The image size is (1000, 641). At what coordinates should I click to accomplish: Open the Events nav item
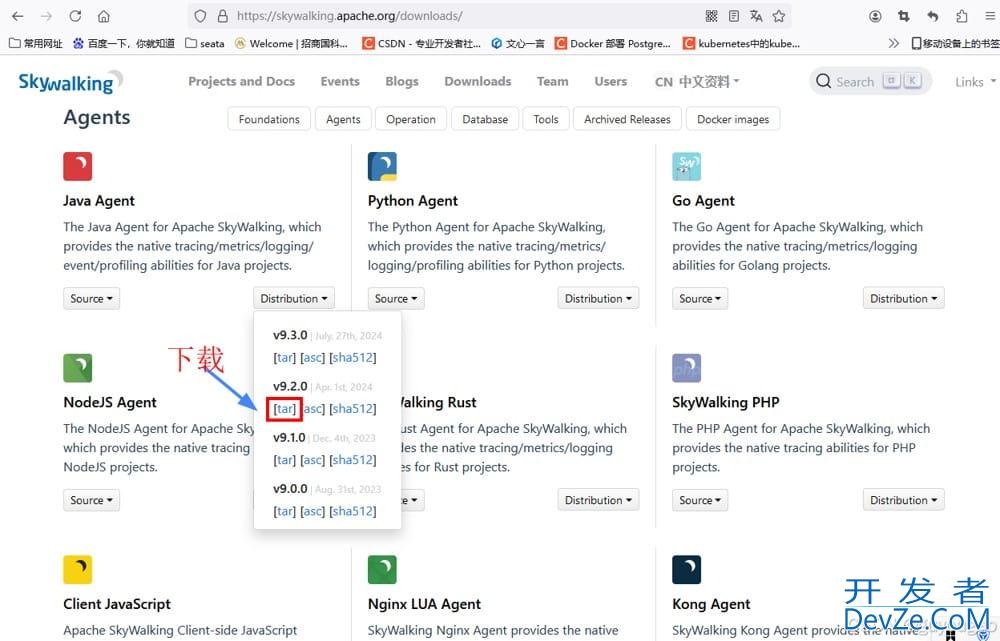(x=340, y=82)
